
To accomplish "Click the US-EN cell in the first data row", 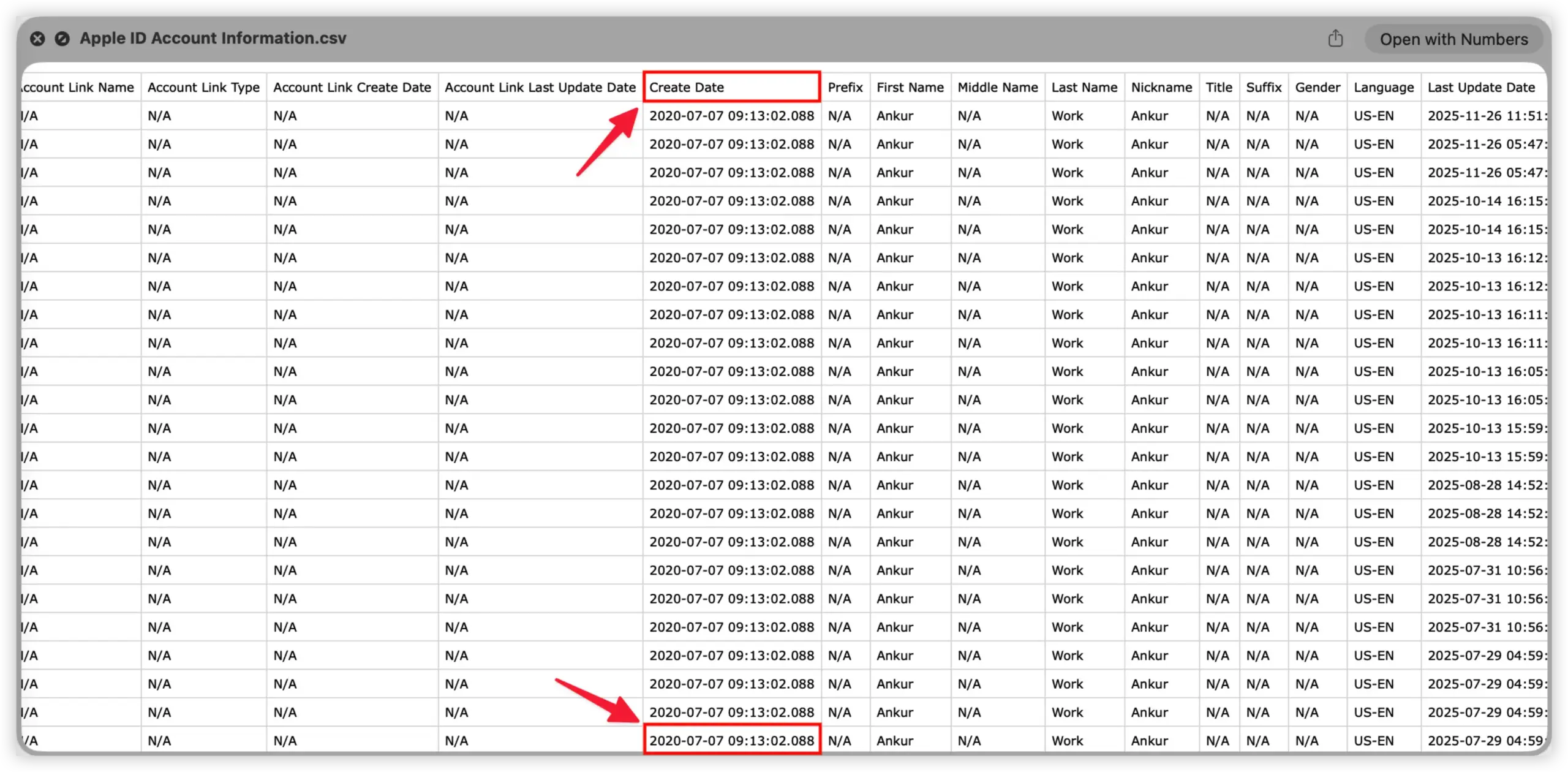I will 1376,115.
